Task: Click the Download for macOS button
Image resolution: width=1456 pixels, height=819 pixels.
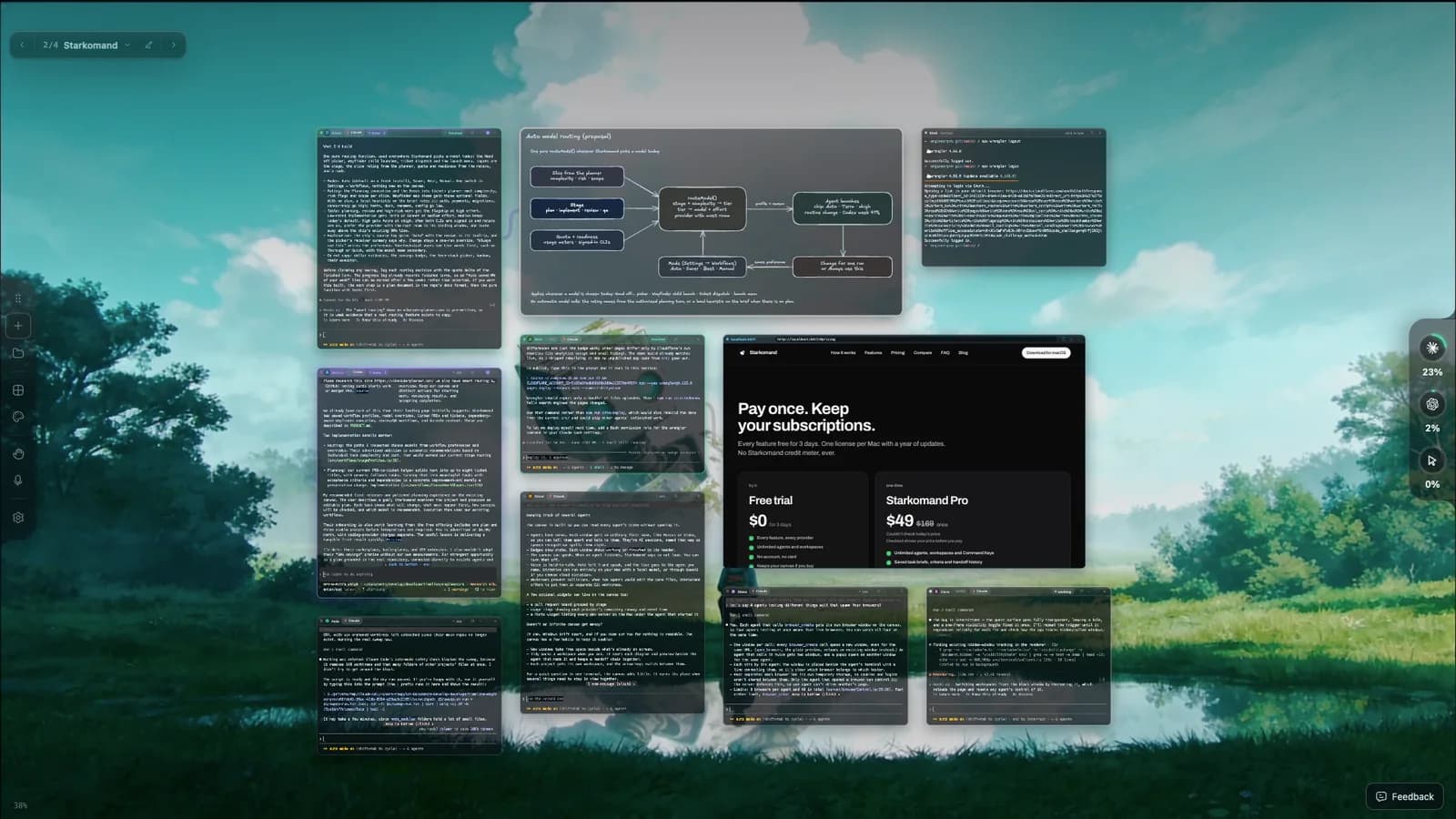Action: pyautogui.click(x=1046, y=352)
